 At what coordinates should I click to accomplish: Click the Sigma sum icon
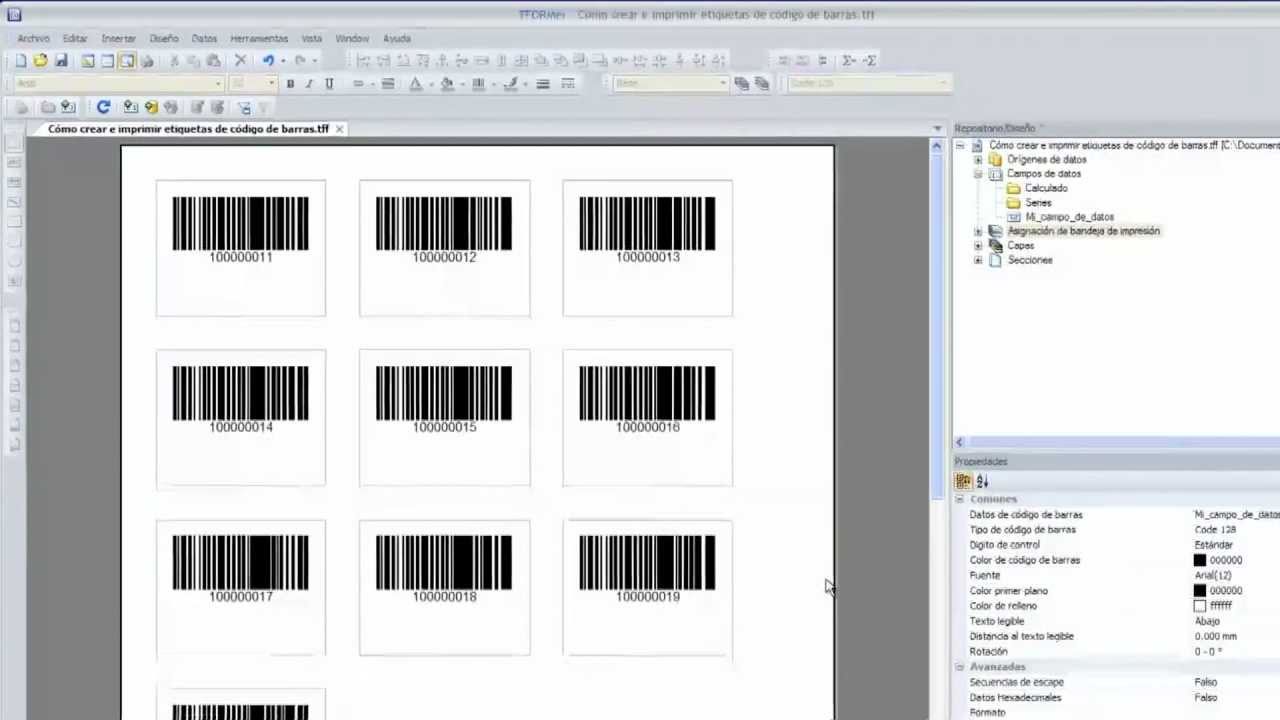click(x=847, y=61)
